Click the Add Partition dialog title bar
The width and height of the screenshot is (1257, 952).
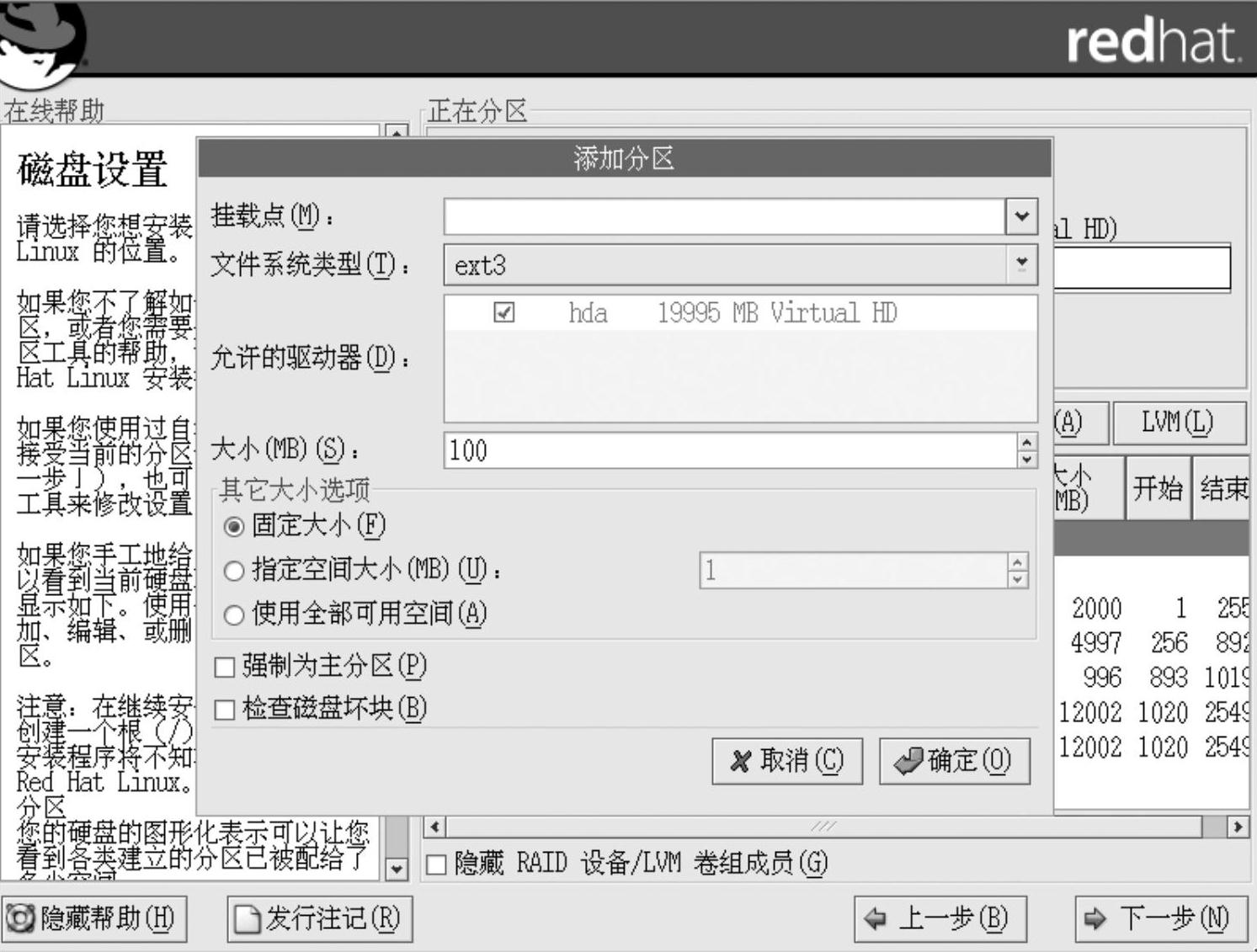[x=625, y=158]
